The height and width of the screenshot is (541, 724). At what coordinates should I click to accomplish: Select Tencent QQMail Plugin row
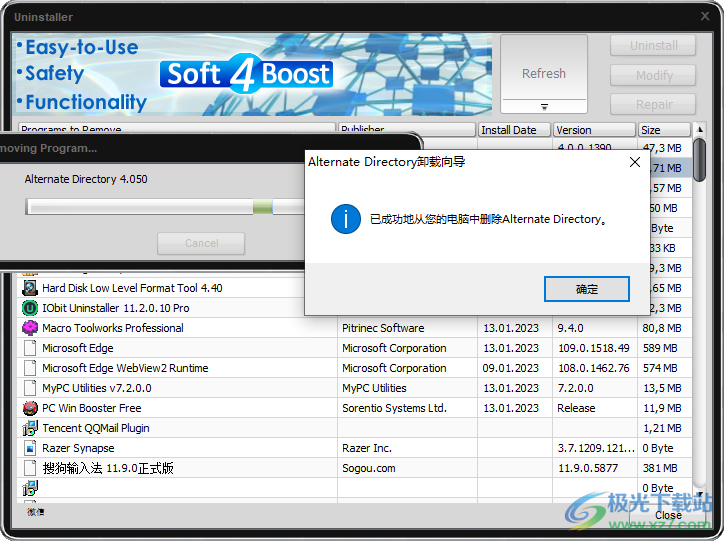(354, 428)
